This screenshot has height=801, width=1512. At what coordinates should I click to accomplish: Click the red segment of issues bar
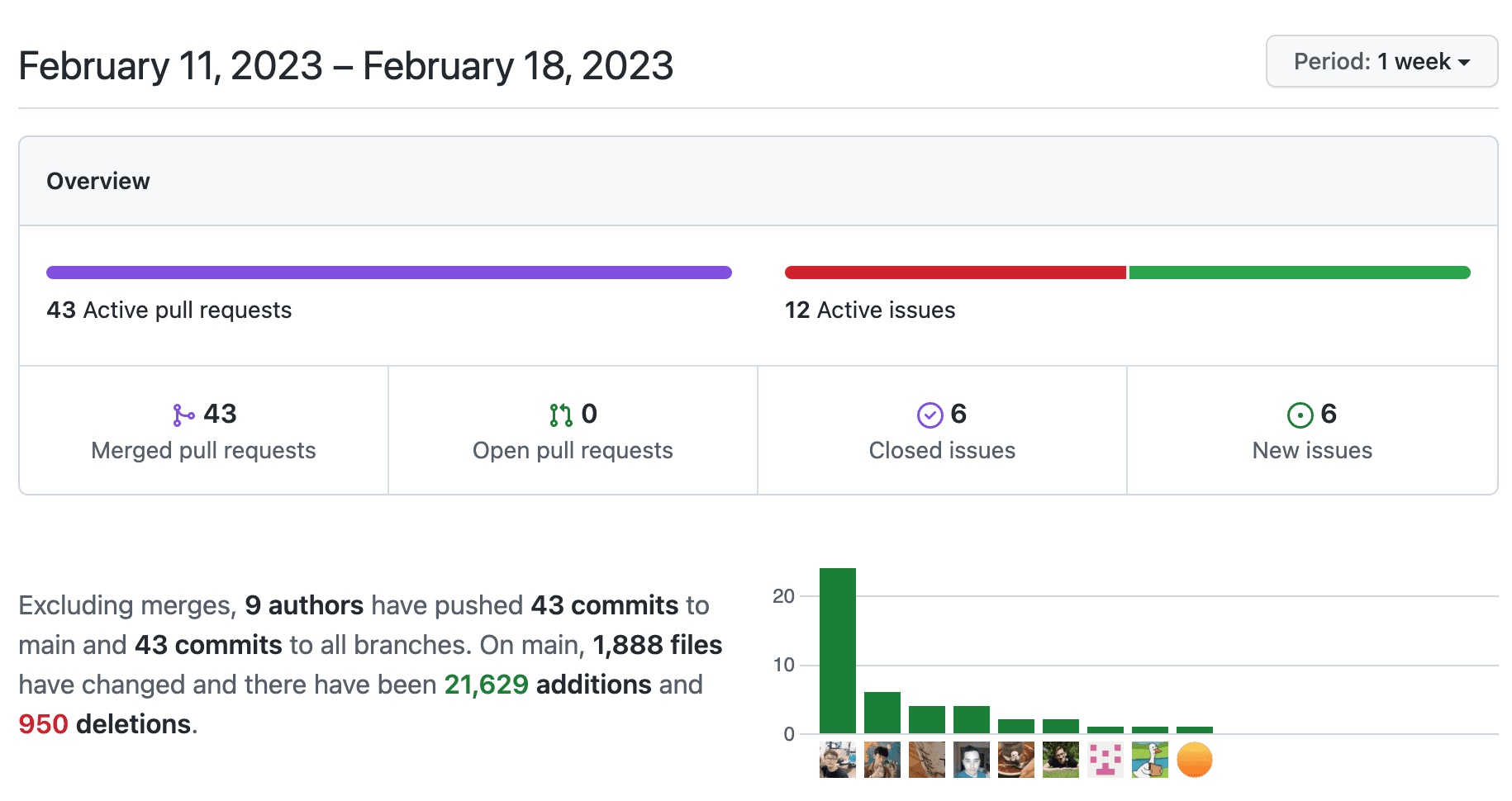954,273
